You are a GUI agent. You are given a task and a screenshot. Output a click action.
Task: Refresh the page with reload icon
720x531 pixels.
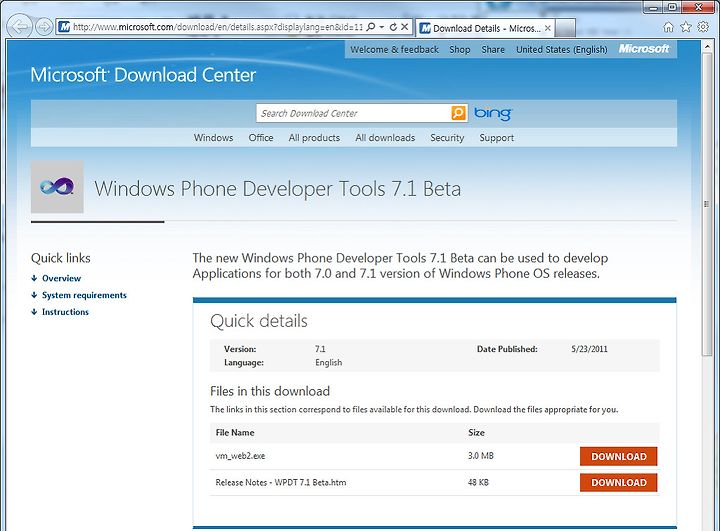[x=393, y=27]
